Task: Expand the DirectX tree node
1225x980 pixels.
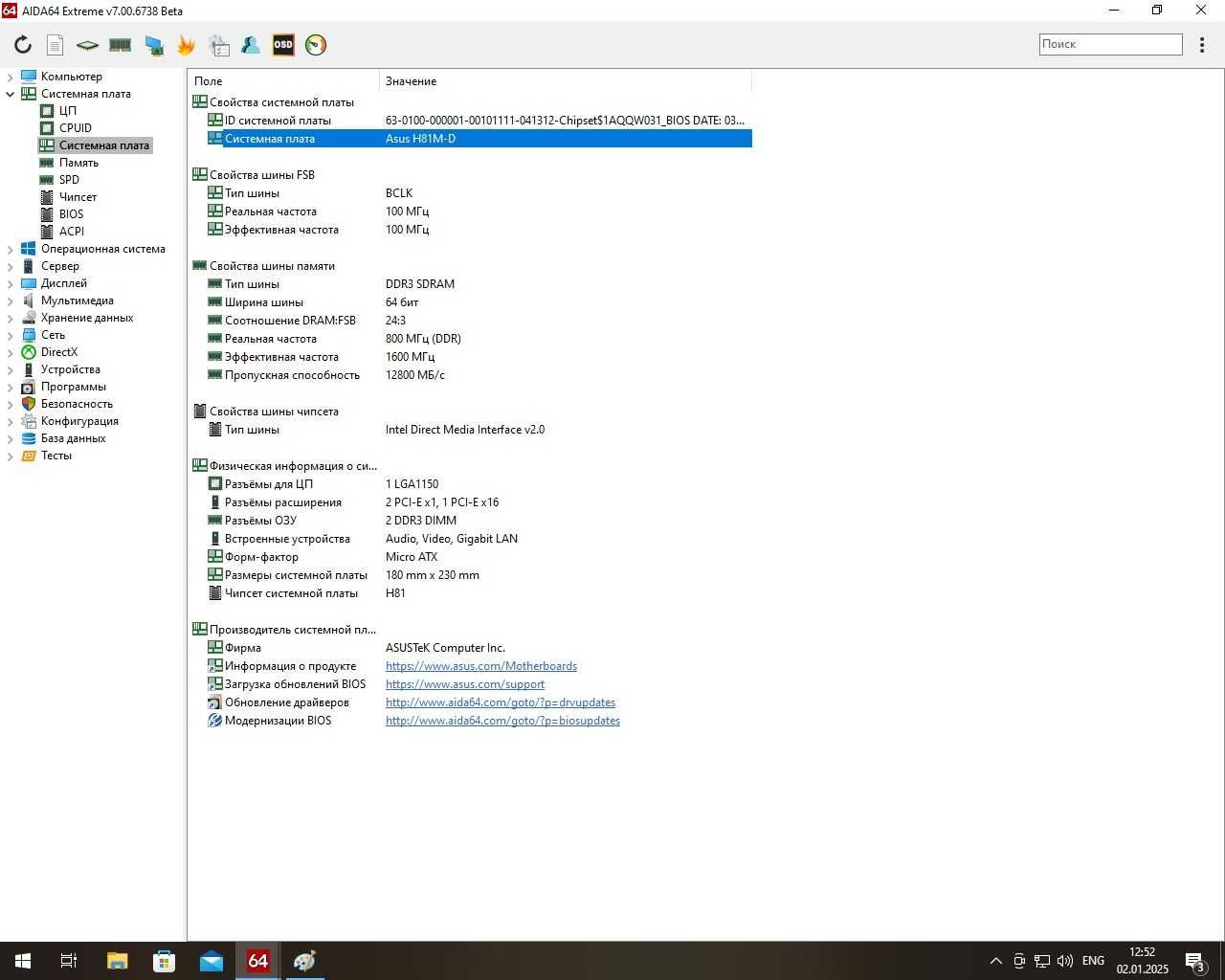Action: click(11, 352)
